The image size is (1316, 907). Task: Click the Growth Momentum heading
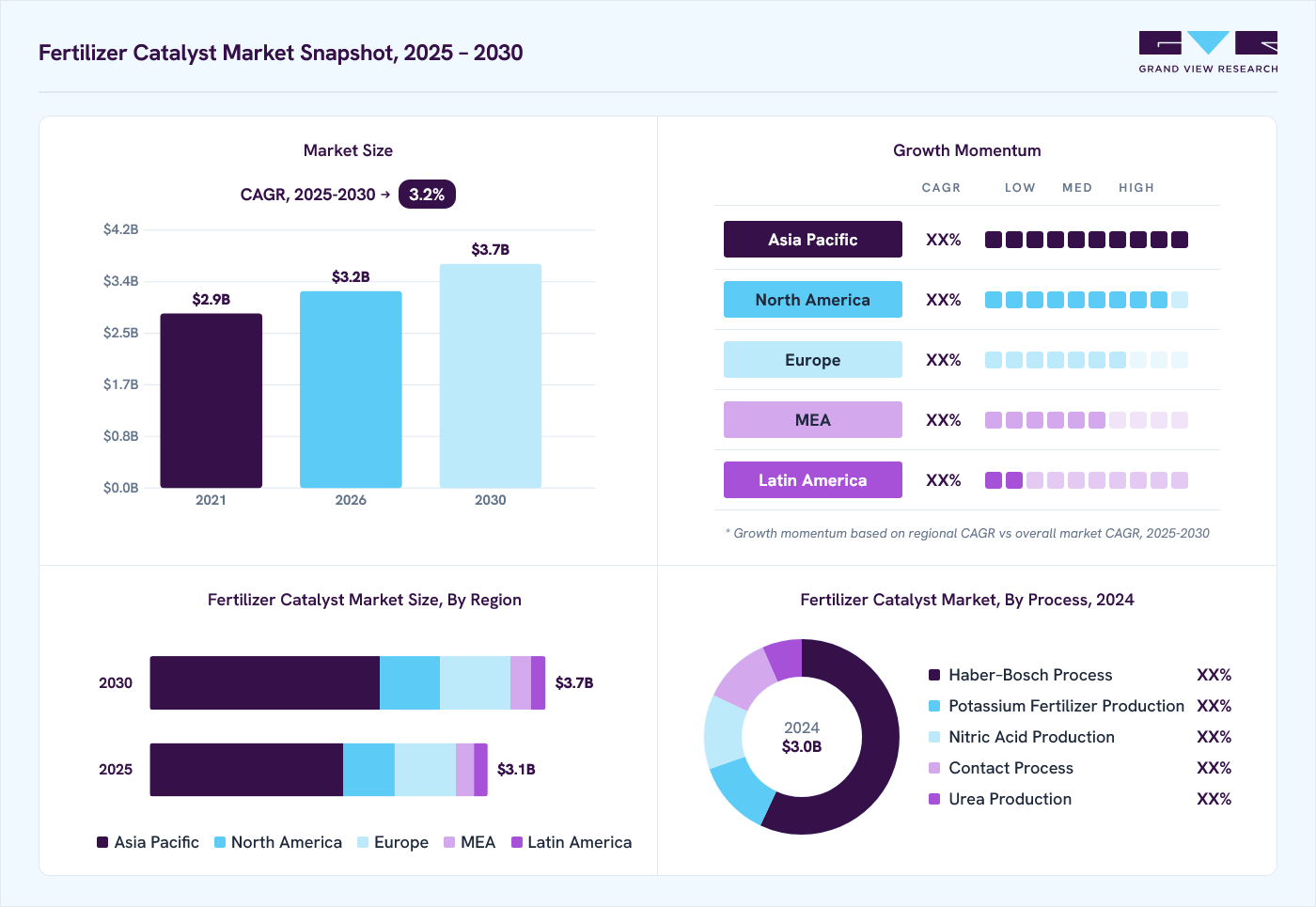(x=967, y=150)
